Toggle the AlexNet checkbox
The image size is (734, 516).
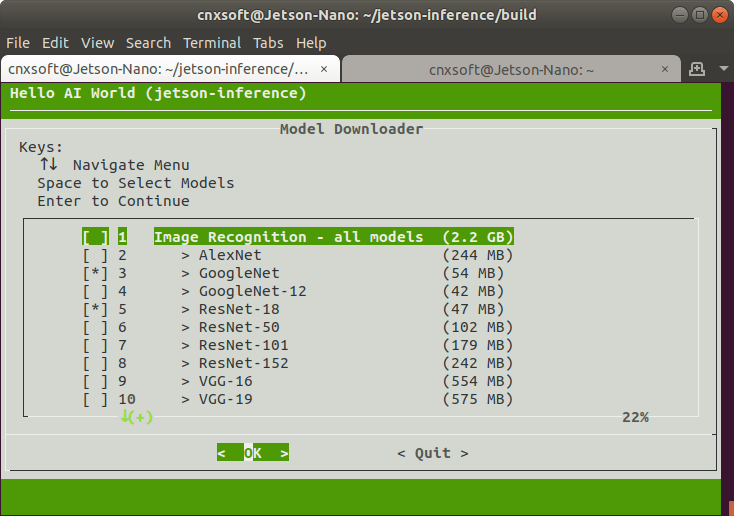coord(96,255)
